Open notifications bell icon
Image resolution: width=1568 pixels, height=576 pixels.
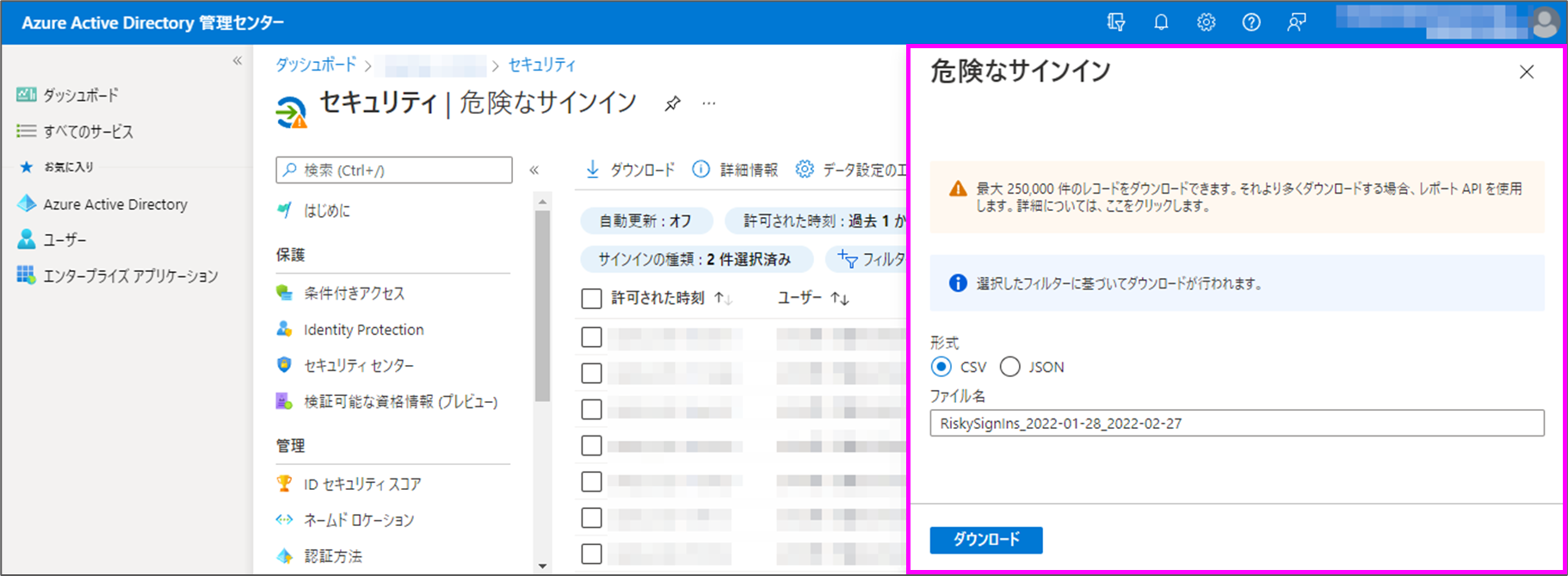click(1161, 22)
